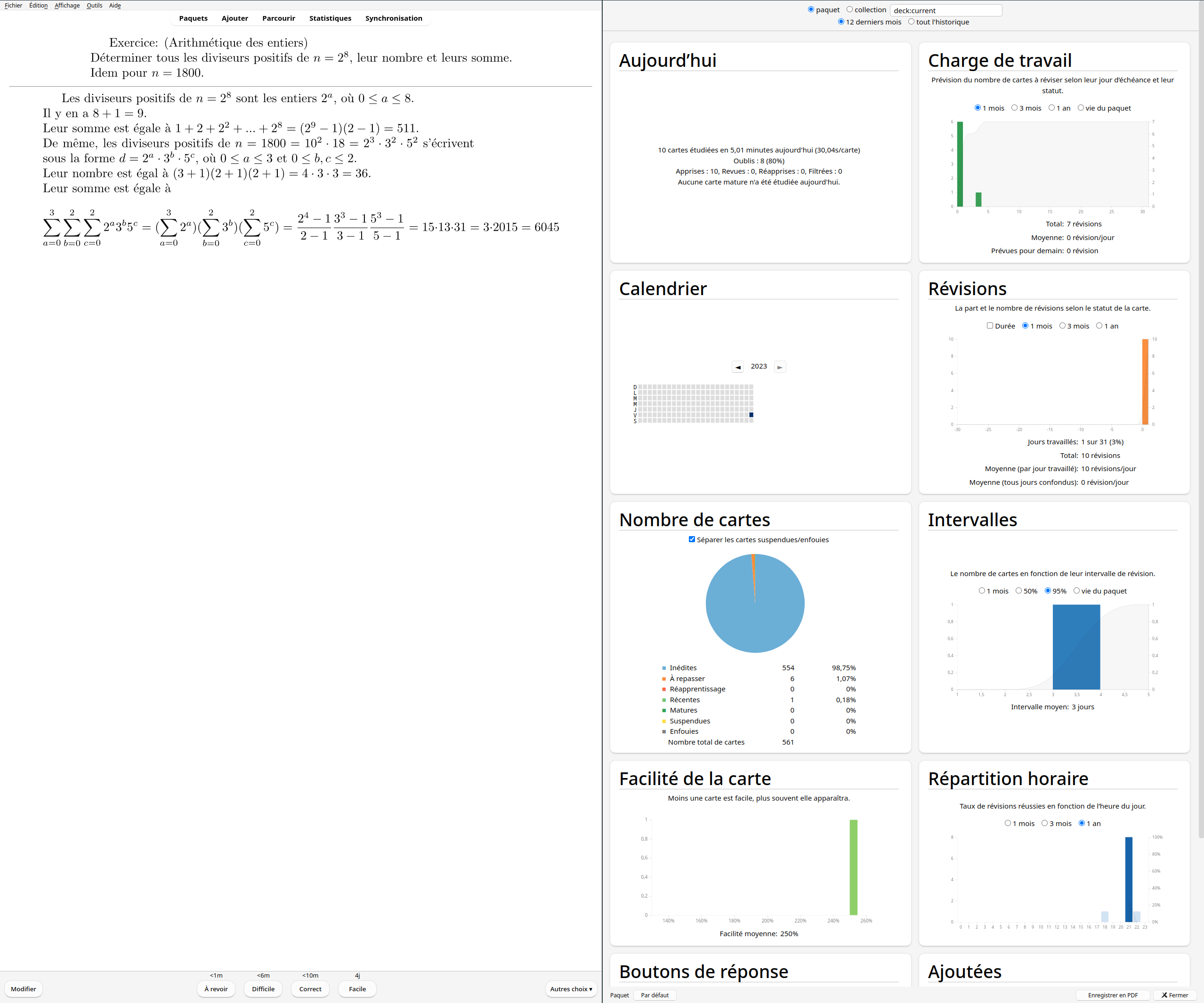Enable the 'tout l'historique' radio button

click(x=912, y=24)
